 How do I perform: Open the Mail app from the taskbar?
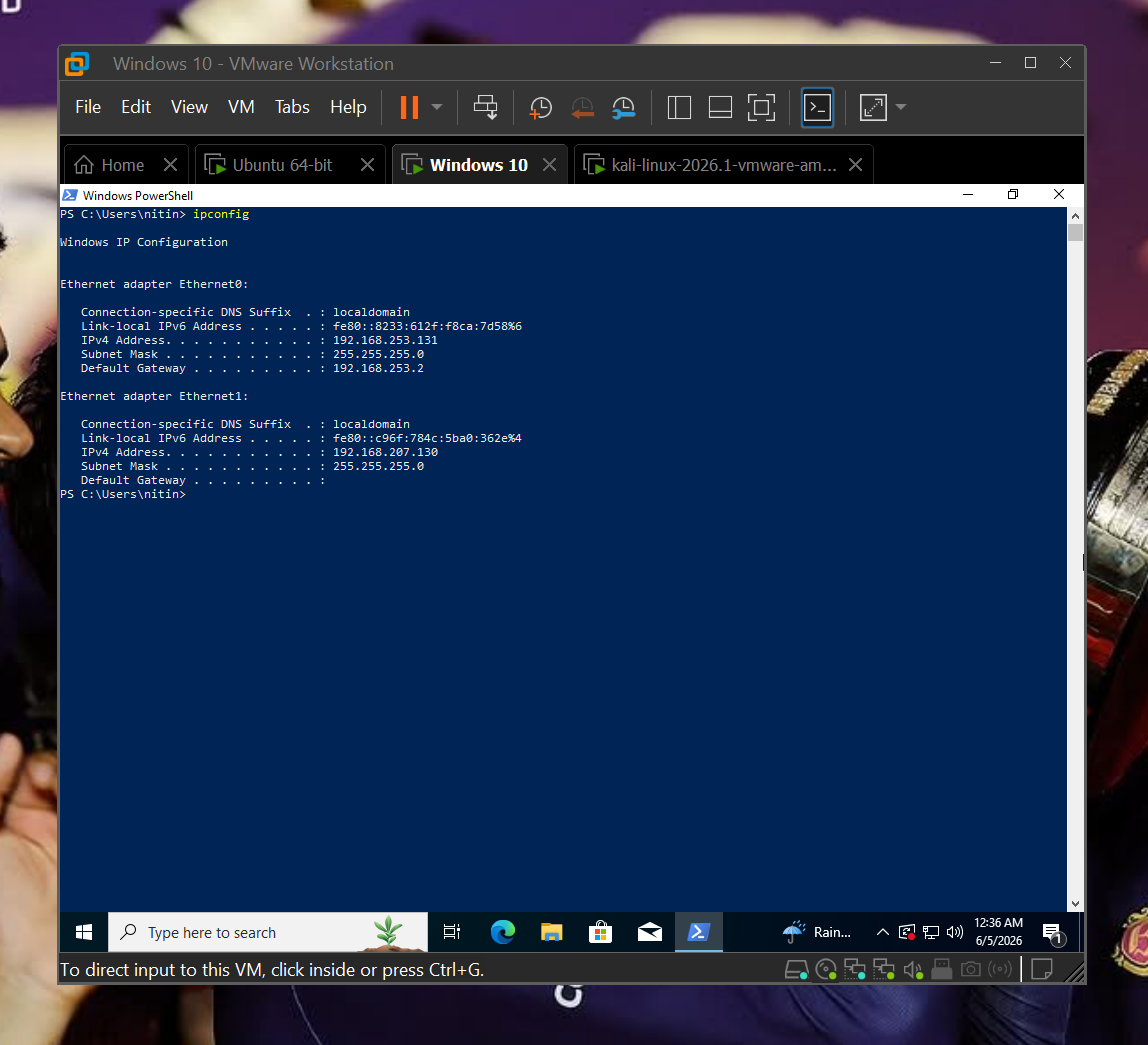coord(649,932)
